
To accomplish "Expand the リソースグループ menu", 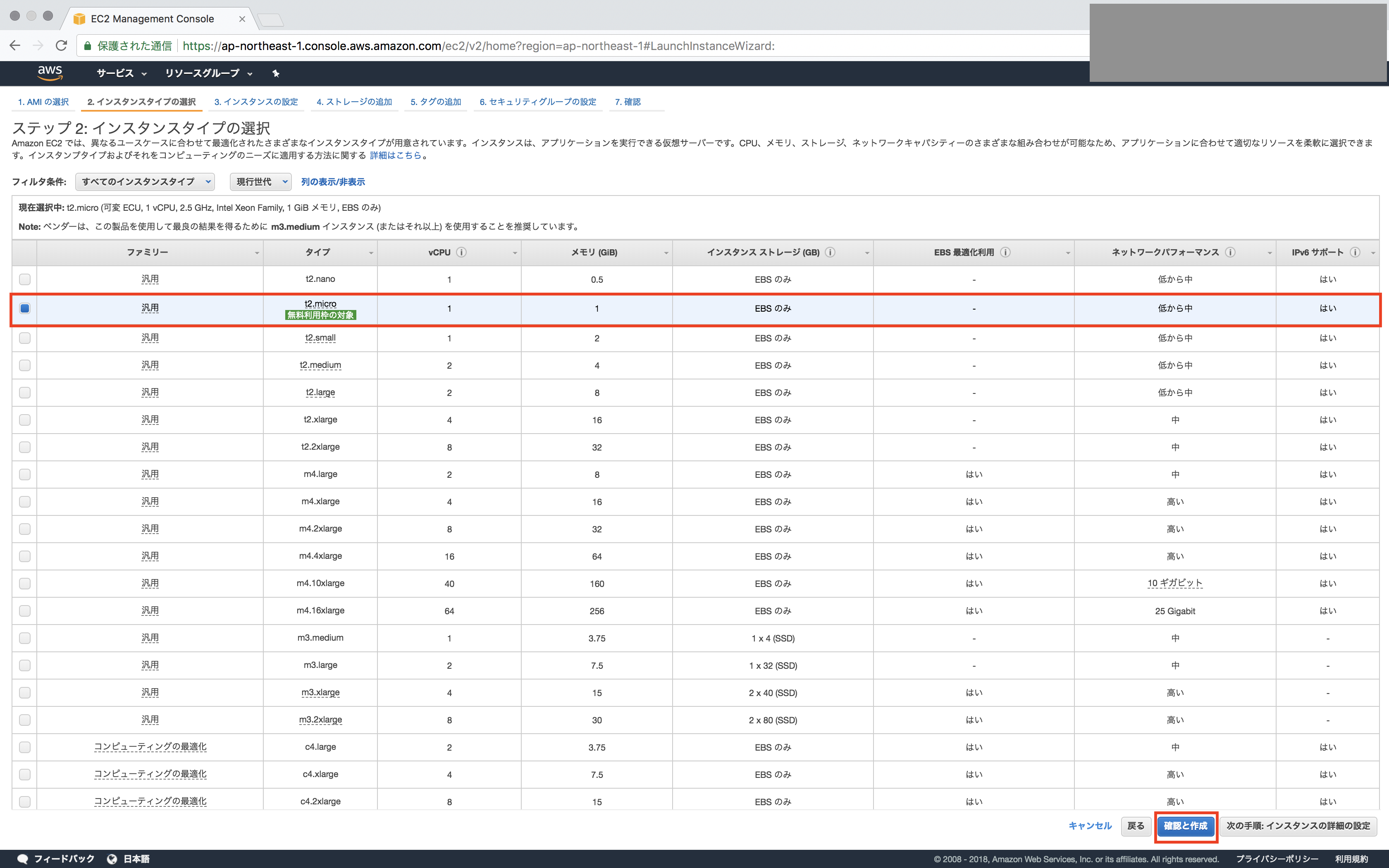I will (x=209, y=74).
